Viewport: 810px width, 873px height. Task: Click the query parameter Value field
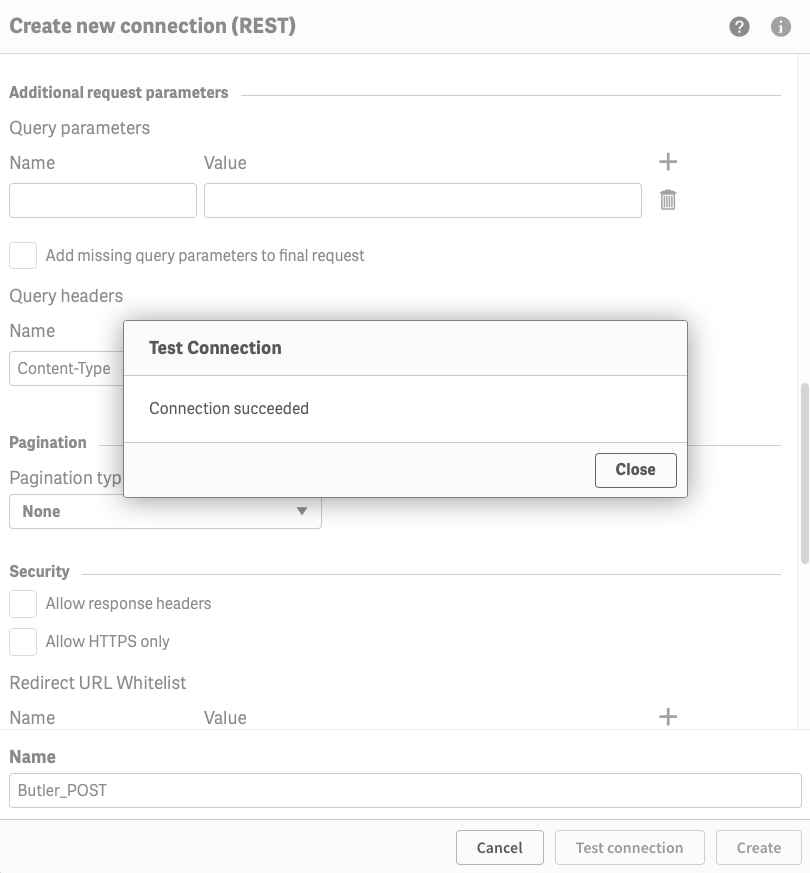[x=422, y=200]
